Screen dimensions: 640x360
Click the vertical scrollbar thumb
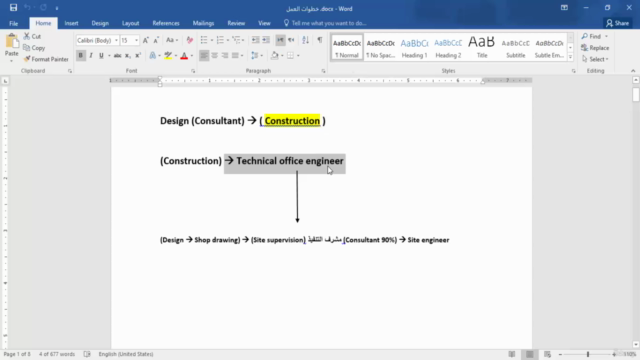(x=636, y=95)
